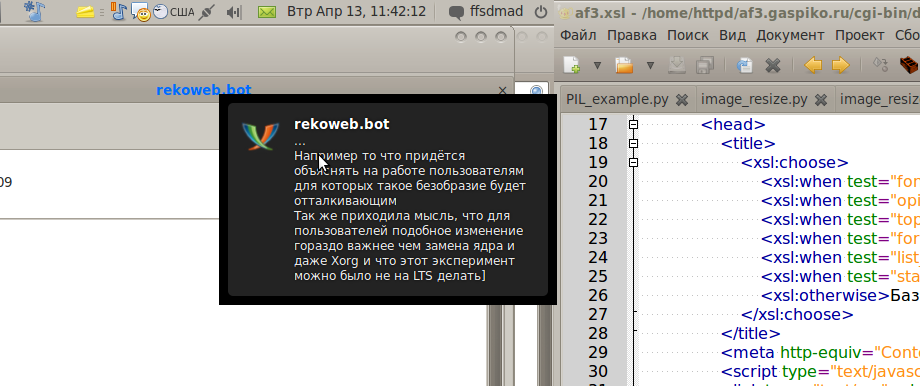This screenshot has width=920, height=386.
Task: Collapse the xsl:choose fold on line 19
Action: coord(633,162)
